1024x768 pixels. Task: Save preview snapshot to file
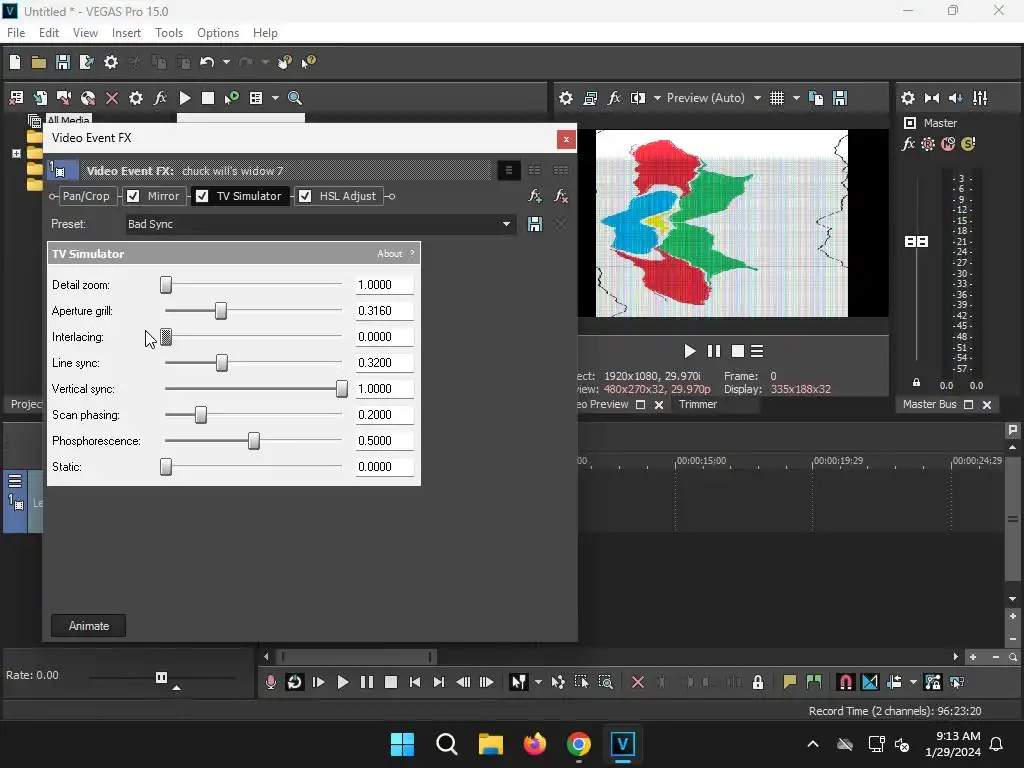(840, 98)
